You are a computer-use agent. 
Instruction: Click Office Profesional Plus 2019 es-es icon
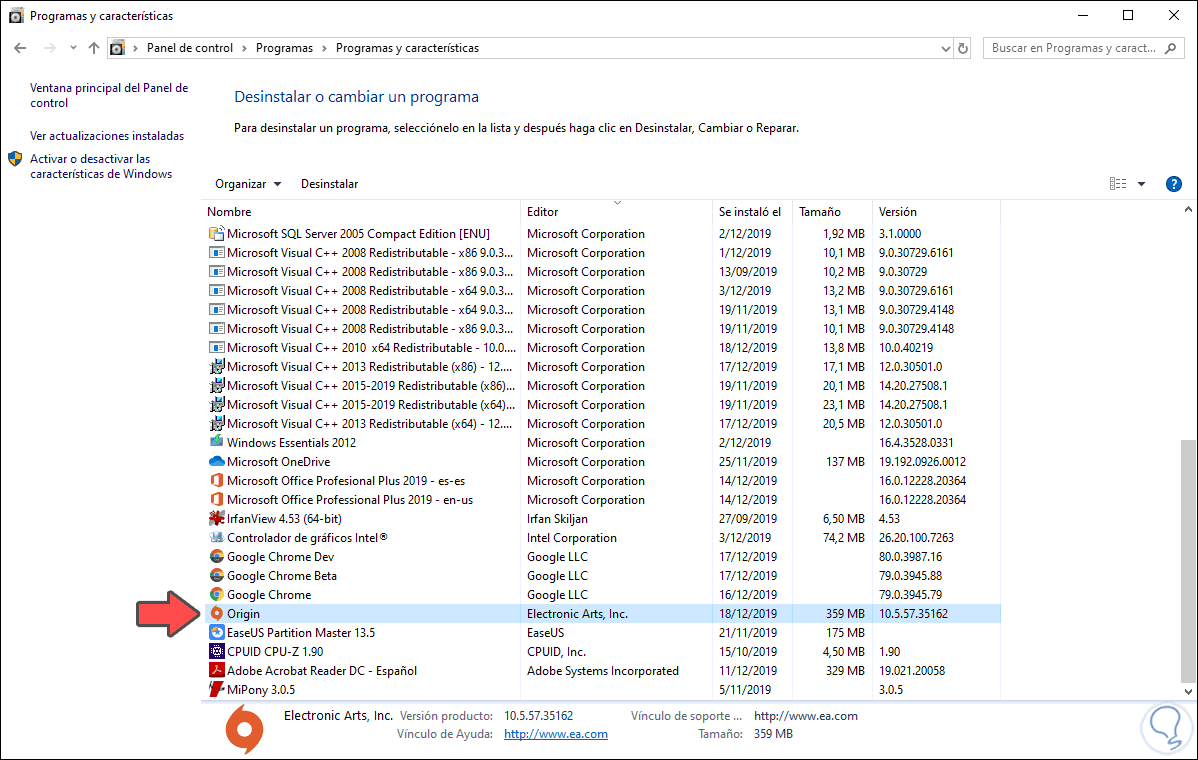point(217,480)
